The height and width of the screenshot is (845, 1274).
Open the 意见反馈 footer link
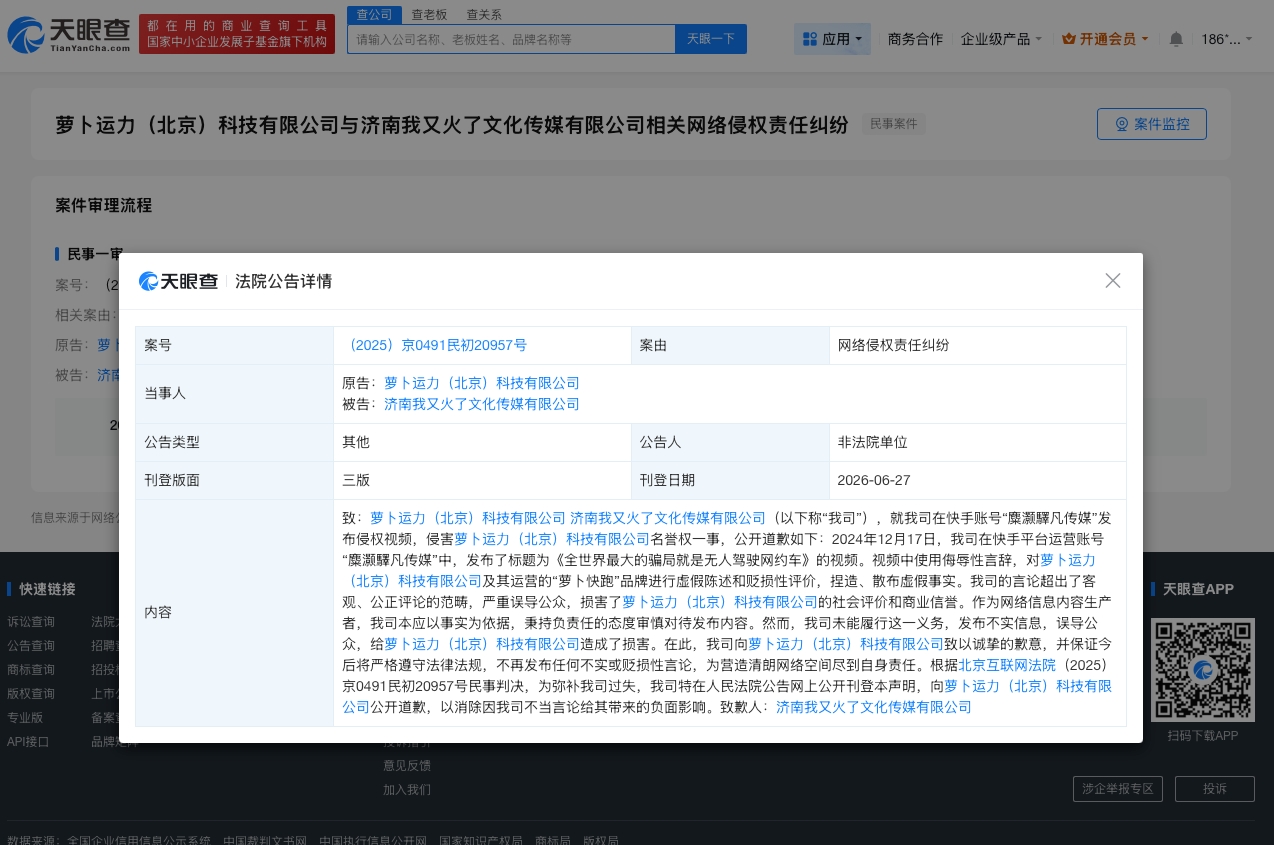click(407, 765)
